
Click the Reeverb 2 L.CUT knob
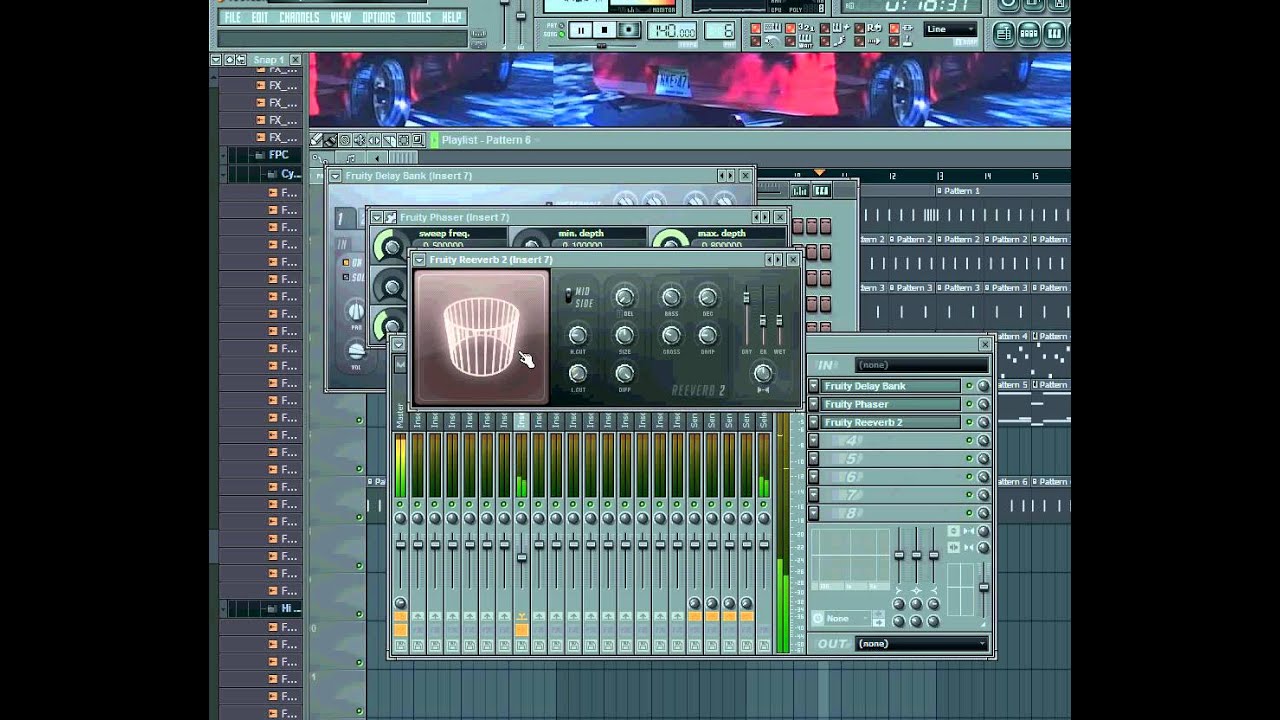tap(577, 373)
